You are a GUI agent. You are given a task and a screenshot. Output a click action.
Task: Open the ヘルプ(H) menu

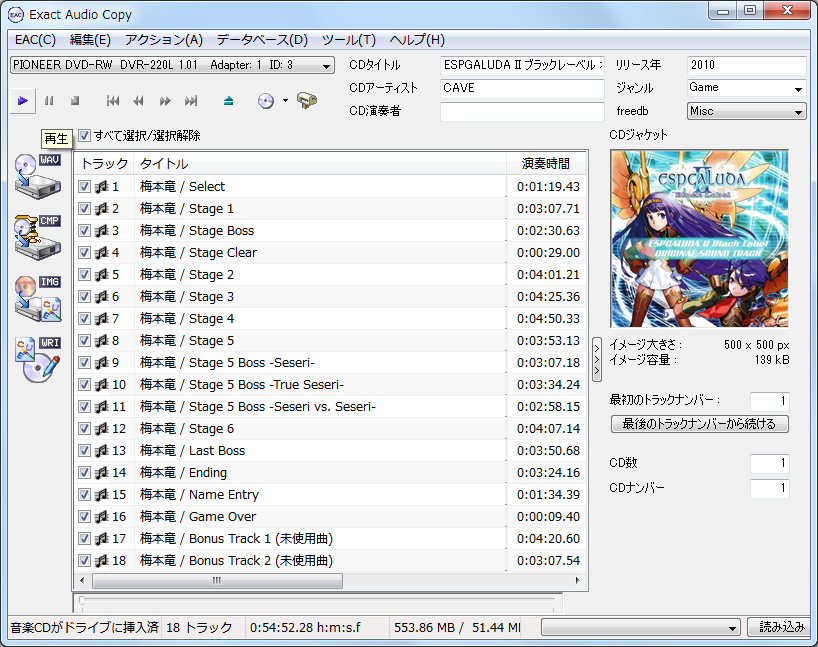point(417,40)
